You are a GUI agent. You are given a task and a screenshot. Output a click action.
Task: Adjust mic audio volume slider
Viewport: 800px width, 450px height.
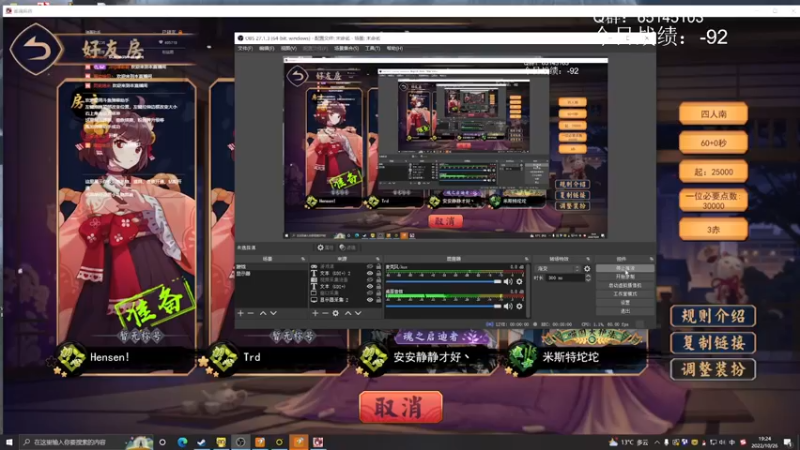coord(443,281)
